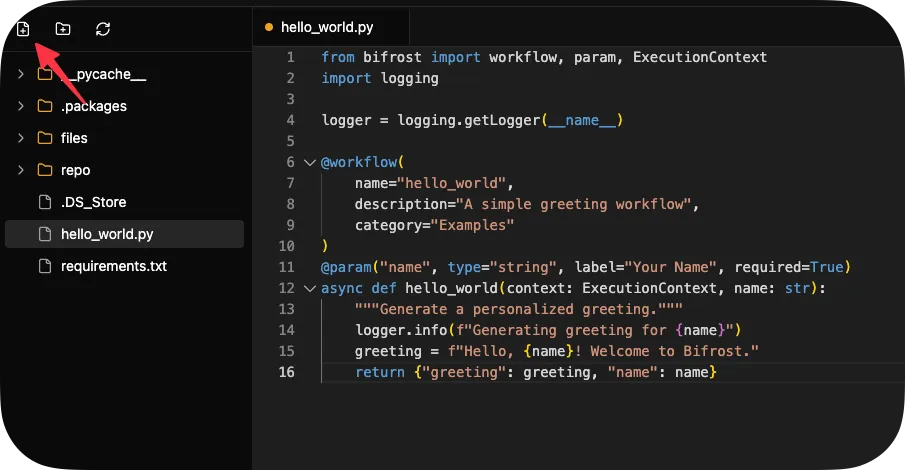The height and width of the screenshot is (470, 905).
Task: Create a new file using the toolbar icon
Action: [x=23, y=29]
